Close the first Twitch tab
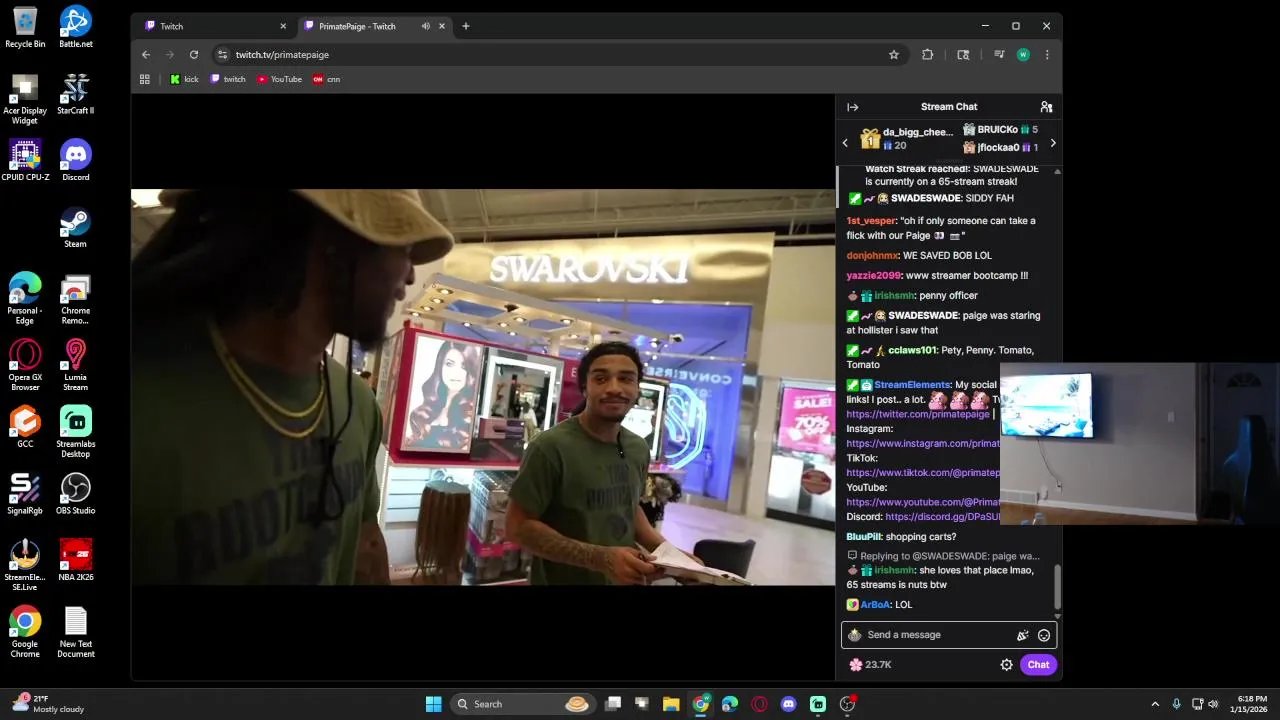 point(283,26)
